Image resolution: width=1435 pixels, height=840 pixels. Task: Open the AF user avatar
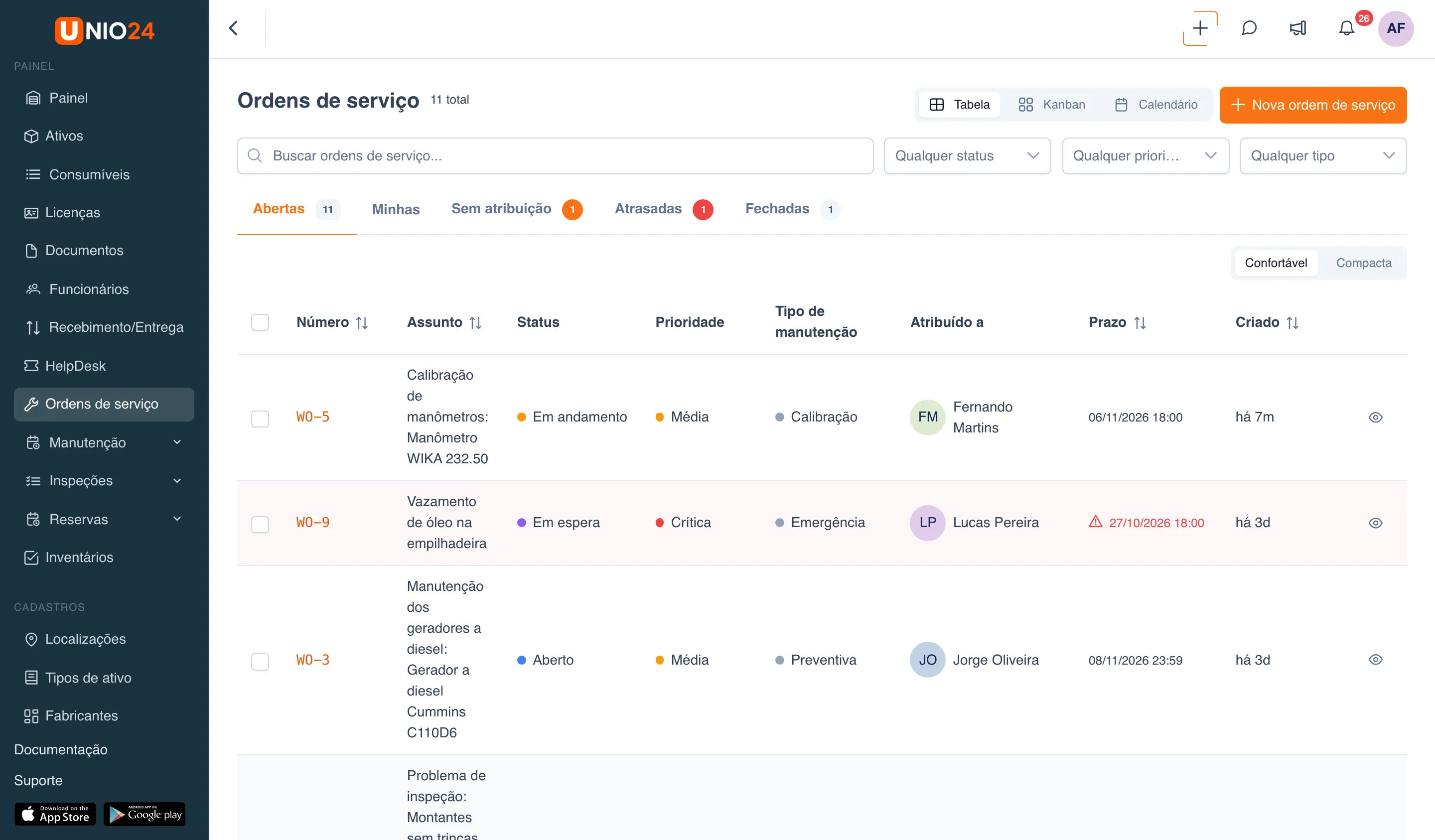click(1395, 28)
